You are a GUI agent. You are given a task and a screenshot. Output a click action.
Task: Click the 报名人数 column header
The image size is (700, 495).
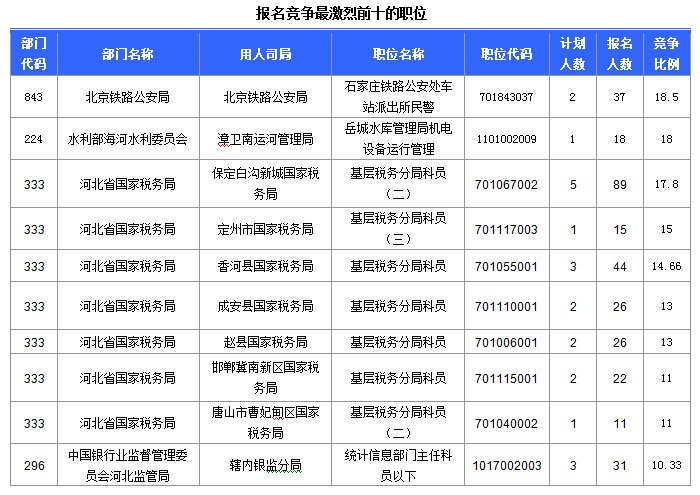(620, 54)
